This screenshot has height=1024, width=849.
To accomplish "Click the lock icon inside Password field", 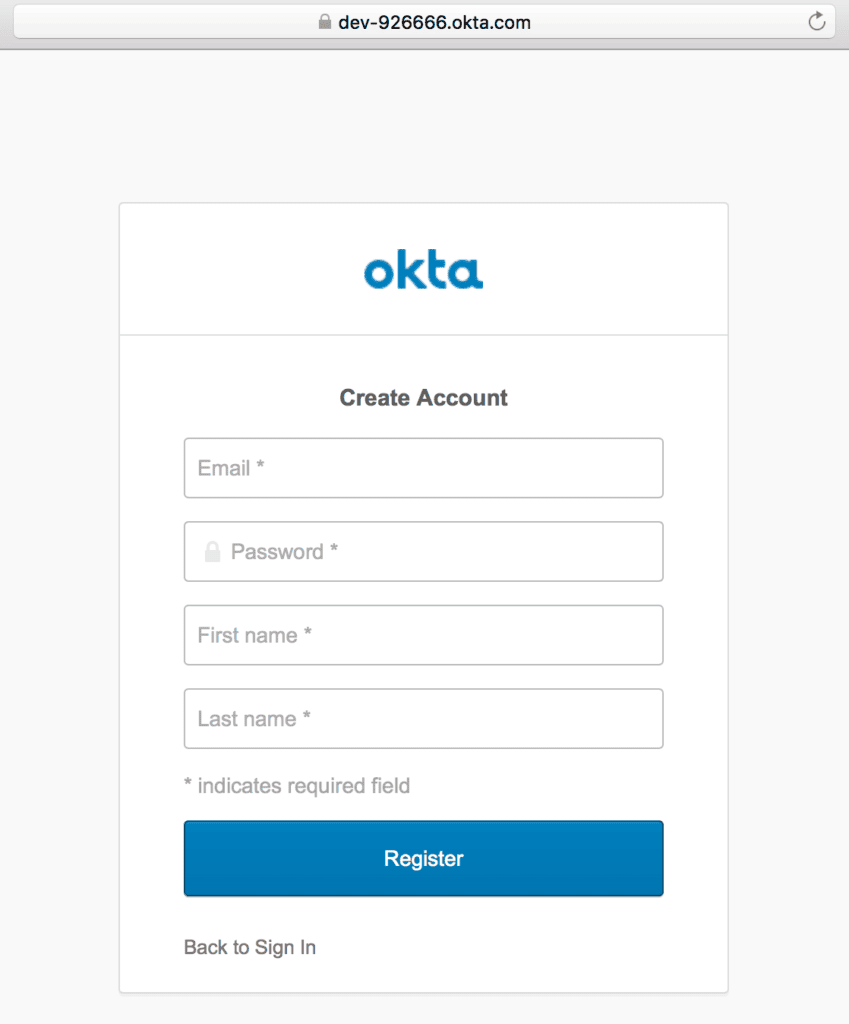I will (x=212, y=552).
